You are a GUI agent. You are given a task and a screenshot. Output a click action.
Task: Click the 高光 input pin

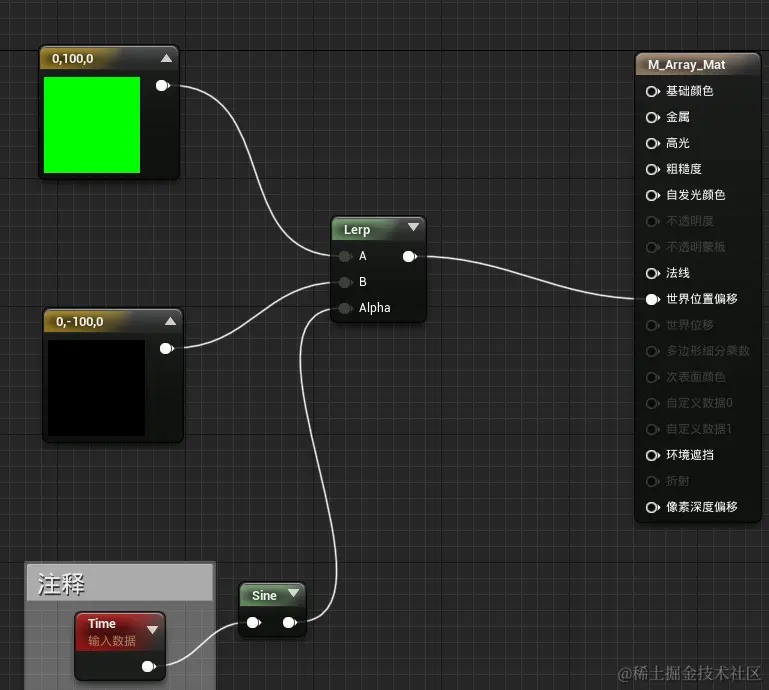(x=653, y=143)
